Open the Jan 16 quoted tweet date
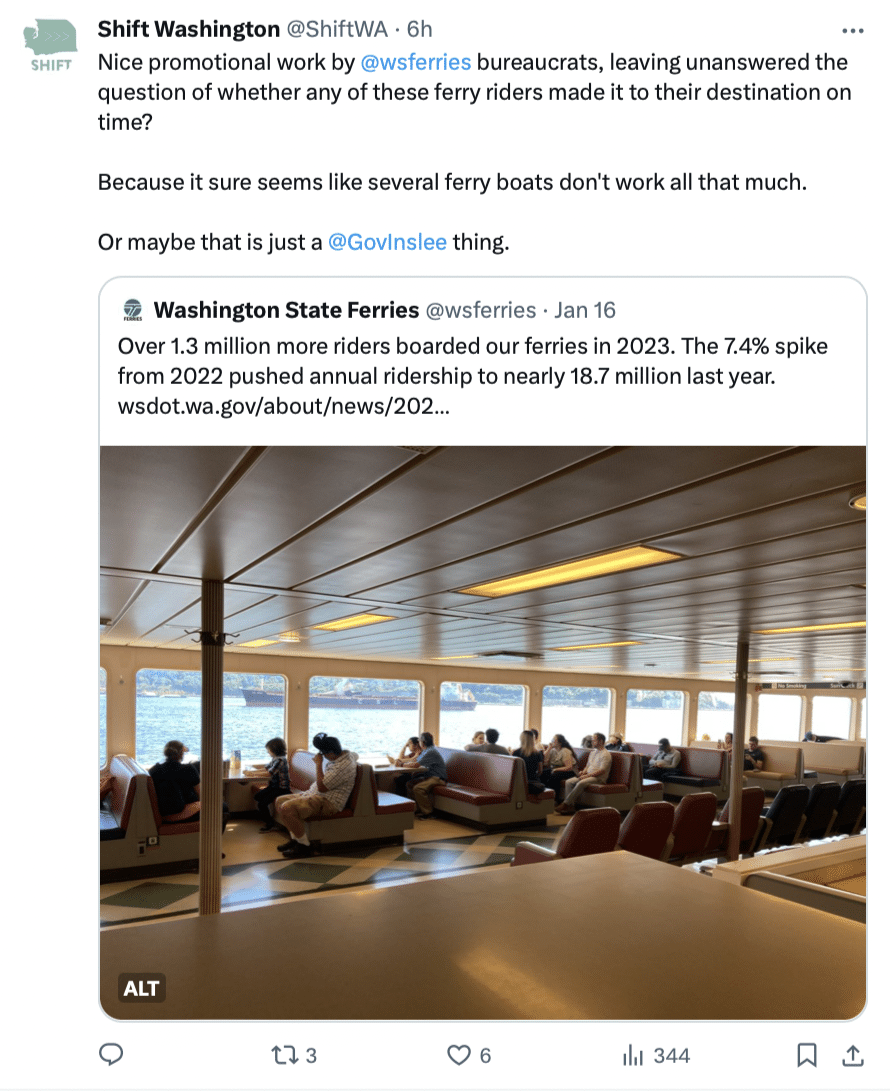This screenshot has height=1092, width=890. pos(585,310)
